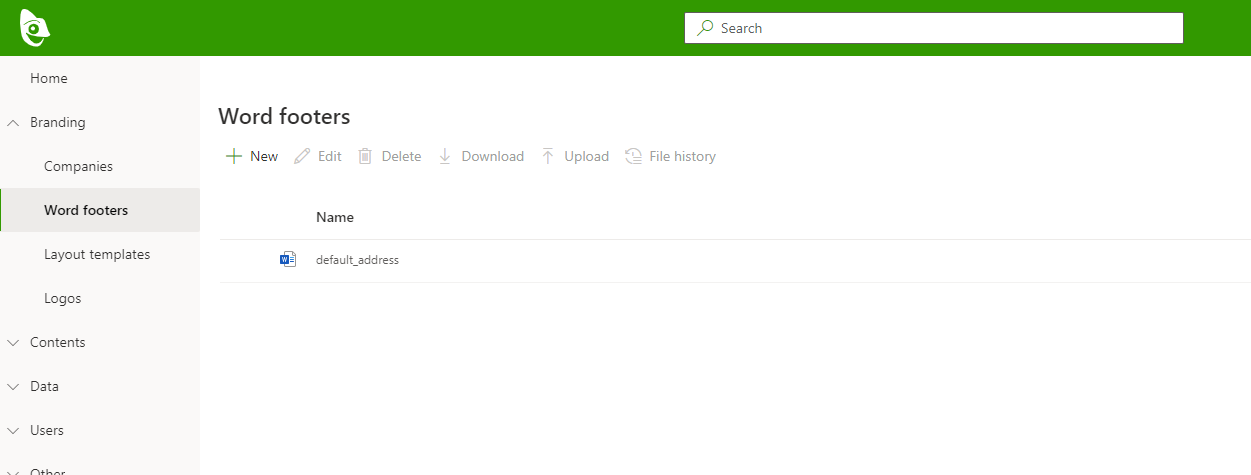Click the Word document icon beside default_address

[x=288, y=260]
